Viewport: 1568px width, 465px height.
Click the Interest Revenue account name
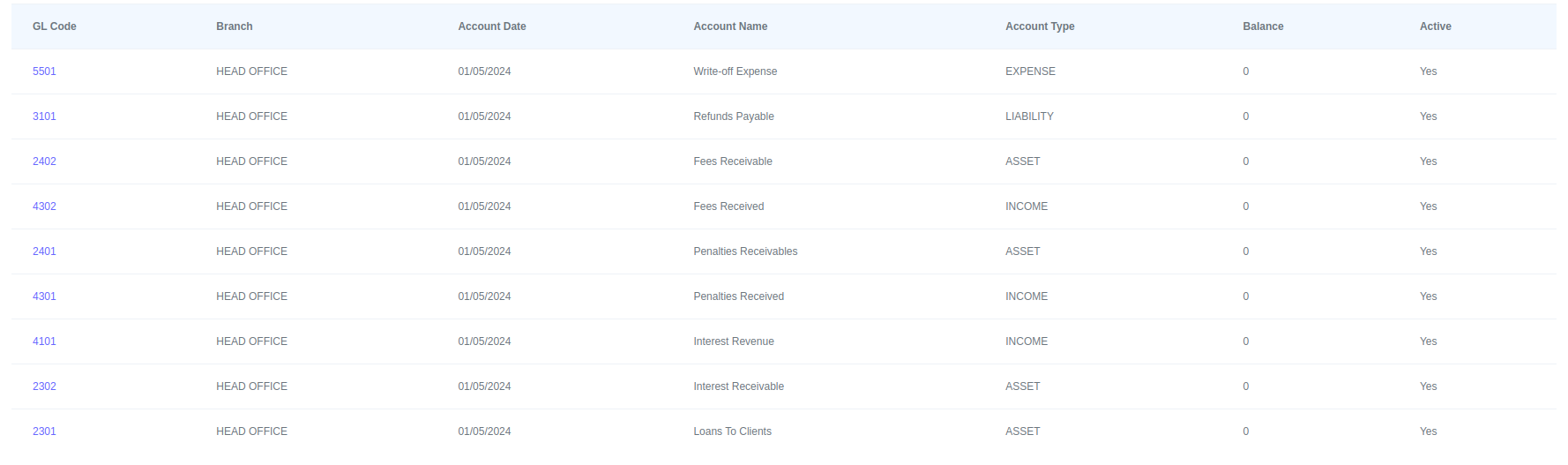pos(733,341)
